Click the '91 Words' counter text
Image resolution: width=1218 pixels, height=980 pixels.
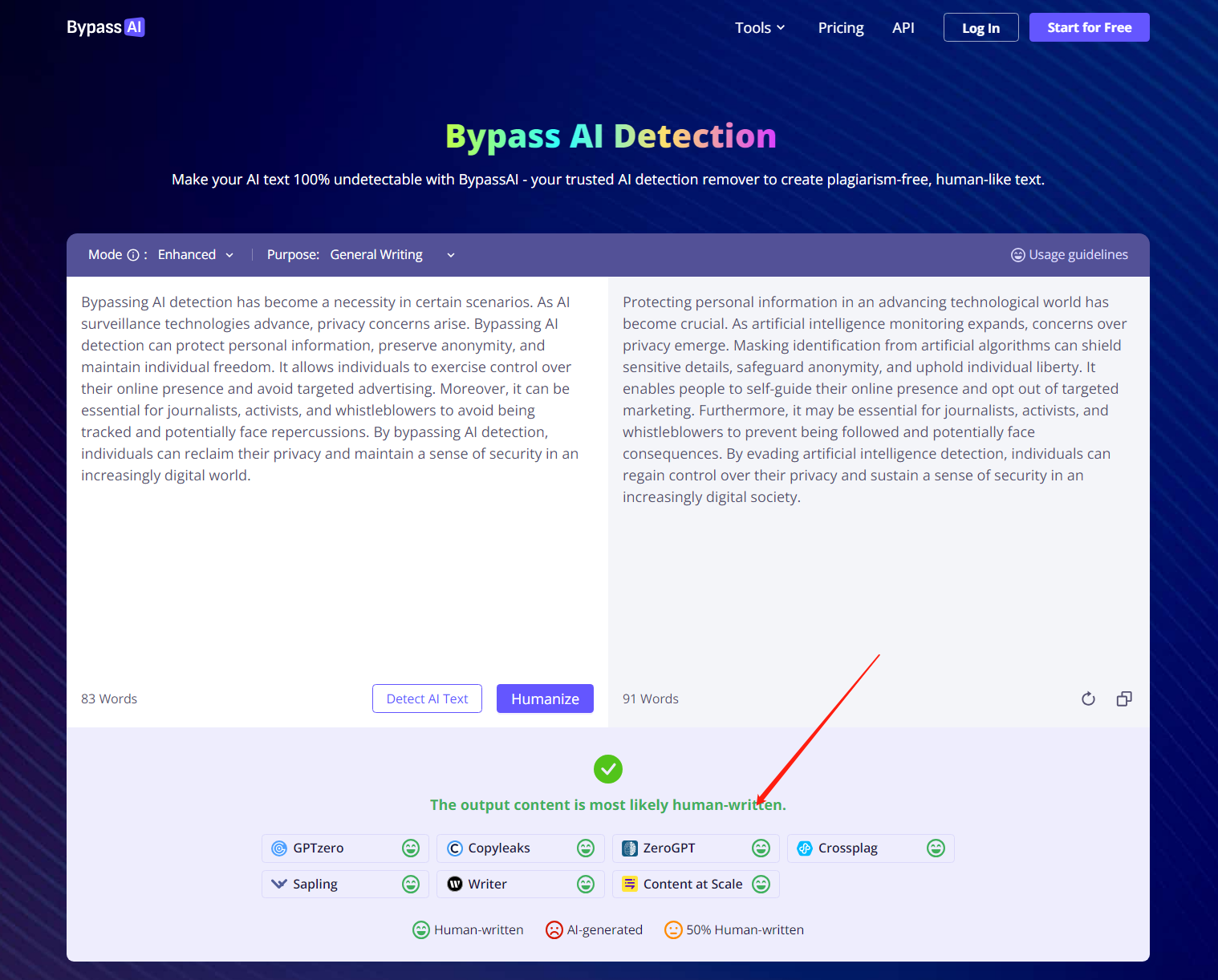click(651, 699)
